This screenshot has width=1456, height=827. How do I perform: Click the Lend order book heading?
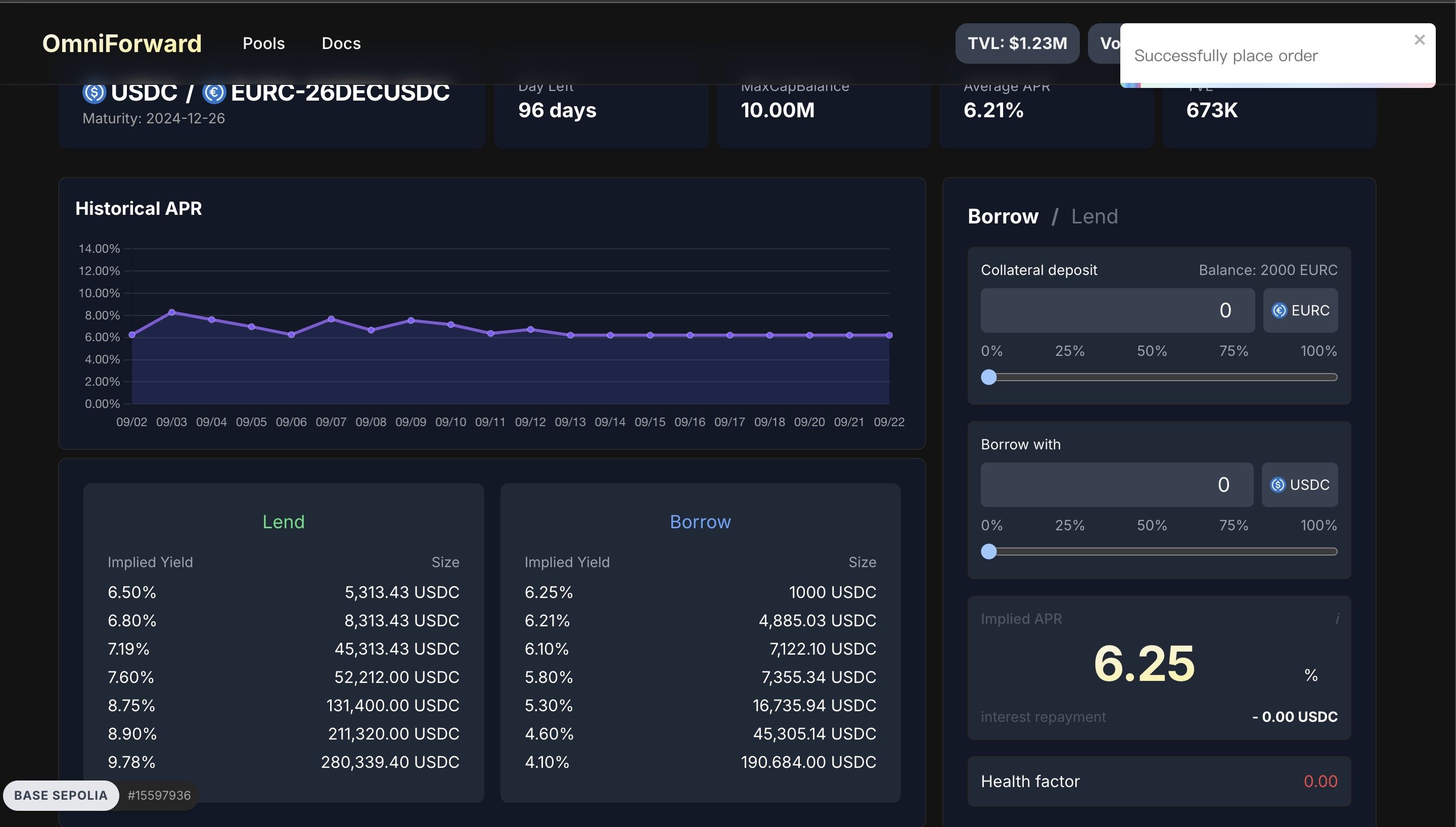pos(283,522)
